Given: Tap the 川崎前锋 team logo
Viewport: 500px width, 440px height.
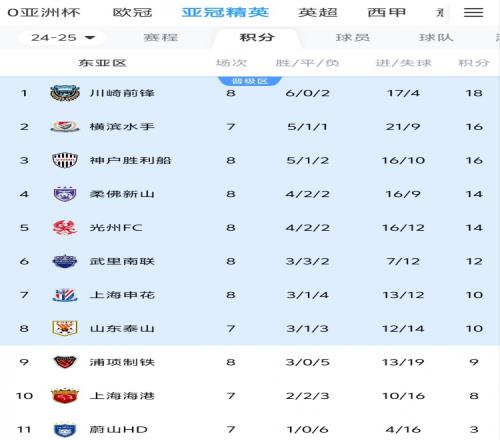Looking at the screenshot, I should click(65, 93).
